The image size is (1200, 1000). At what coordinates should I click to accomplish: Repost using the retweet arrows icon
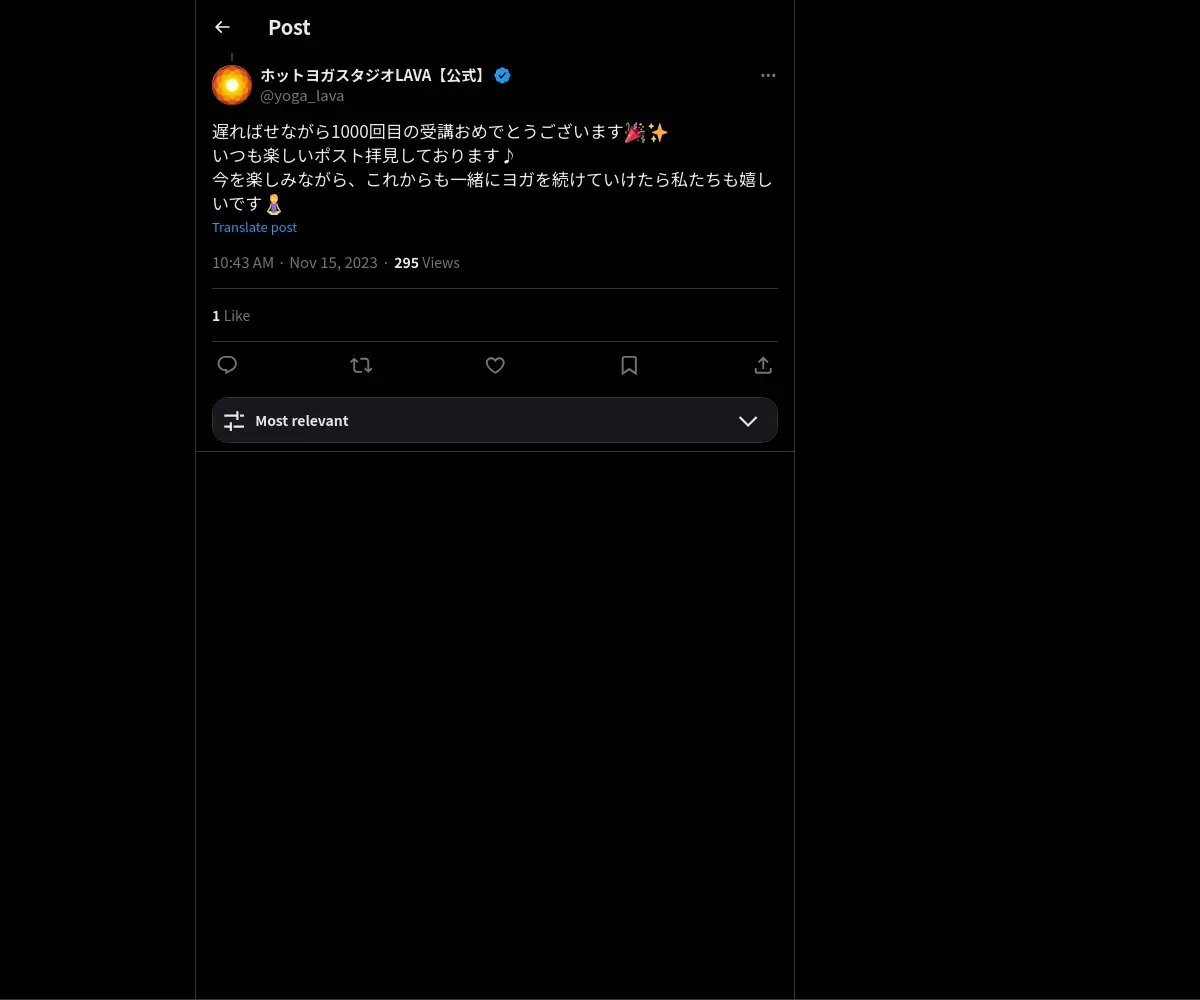point(361,365)
